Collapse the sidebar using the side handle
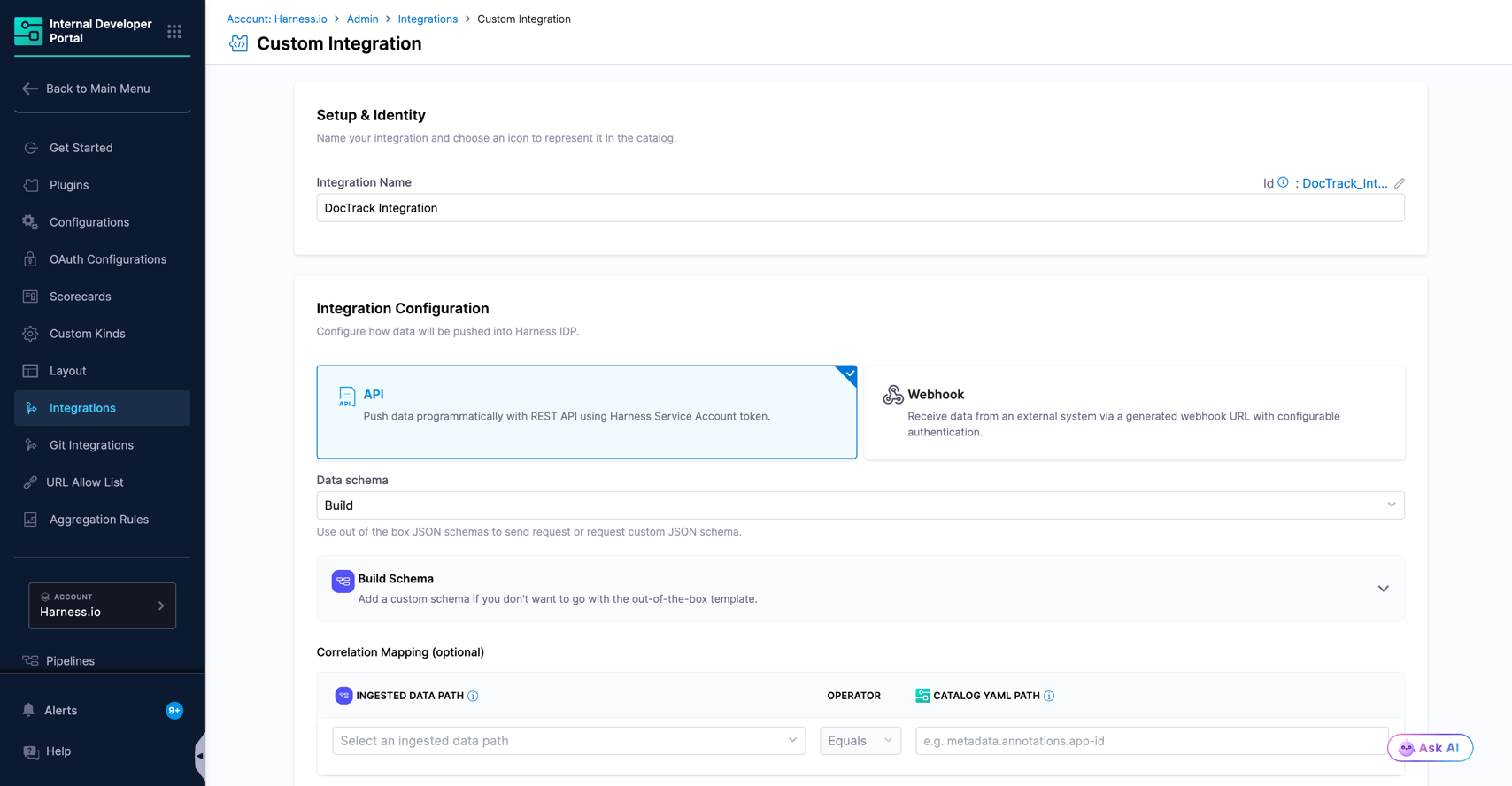 point(200,756)
